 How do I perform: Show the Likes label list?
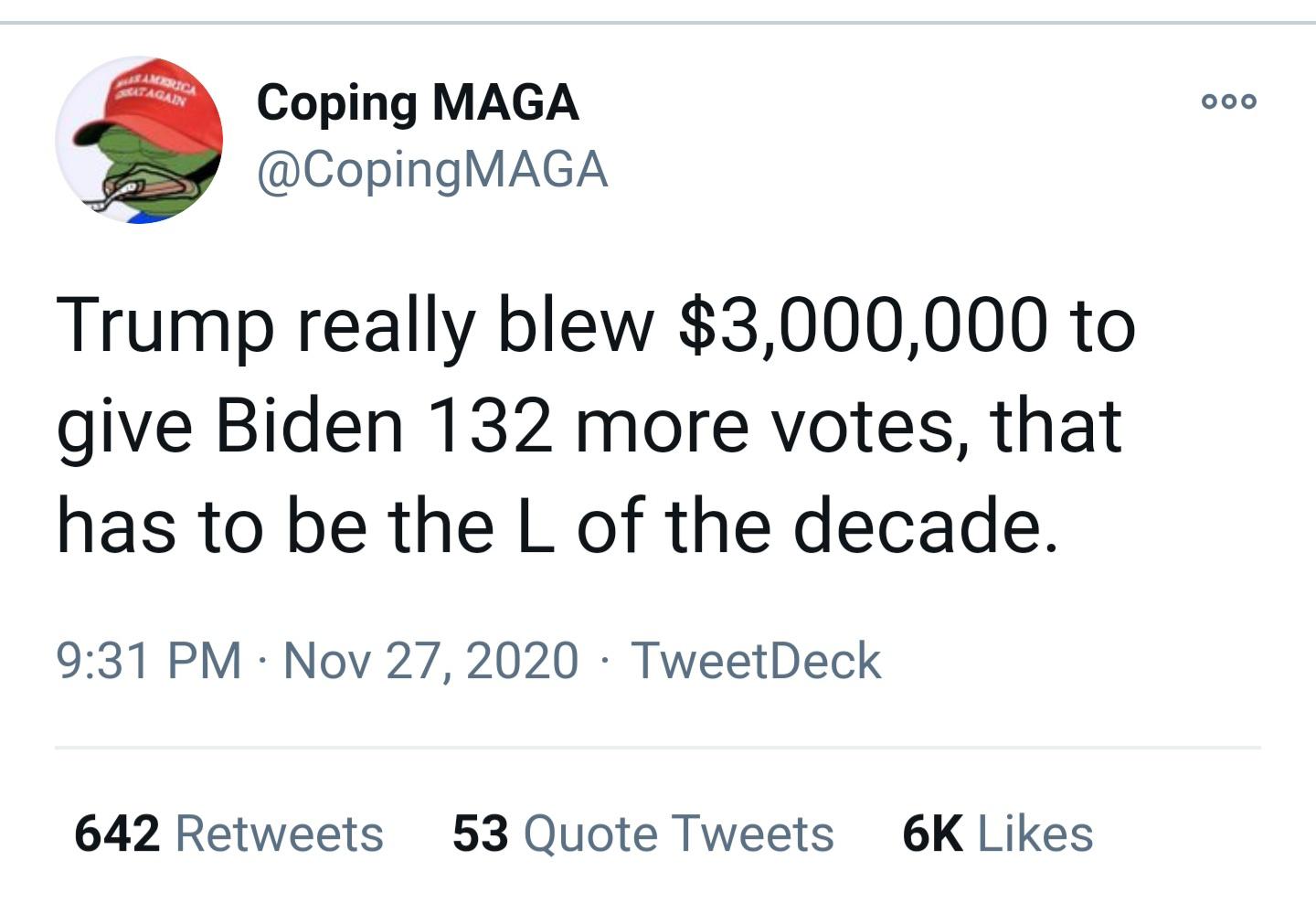(x=1035, y=833)
